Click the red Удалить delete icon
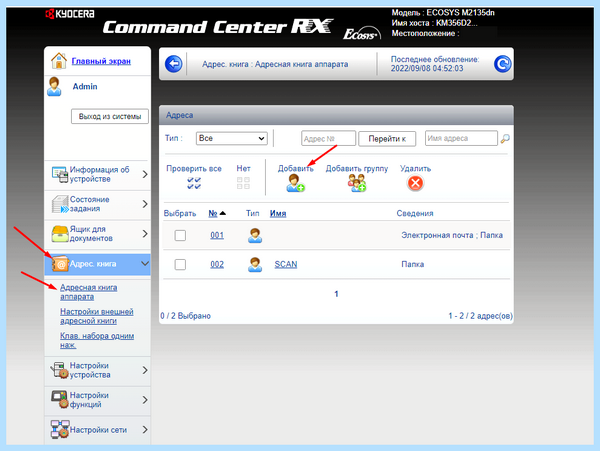 coord(415,183)
